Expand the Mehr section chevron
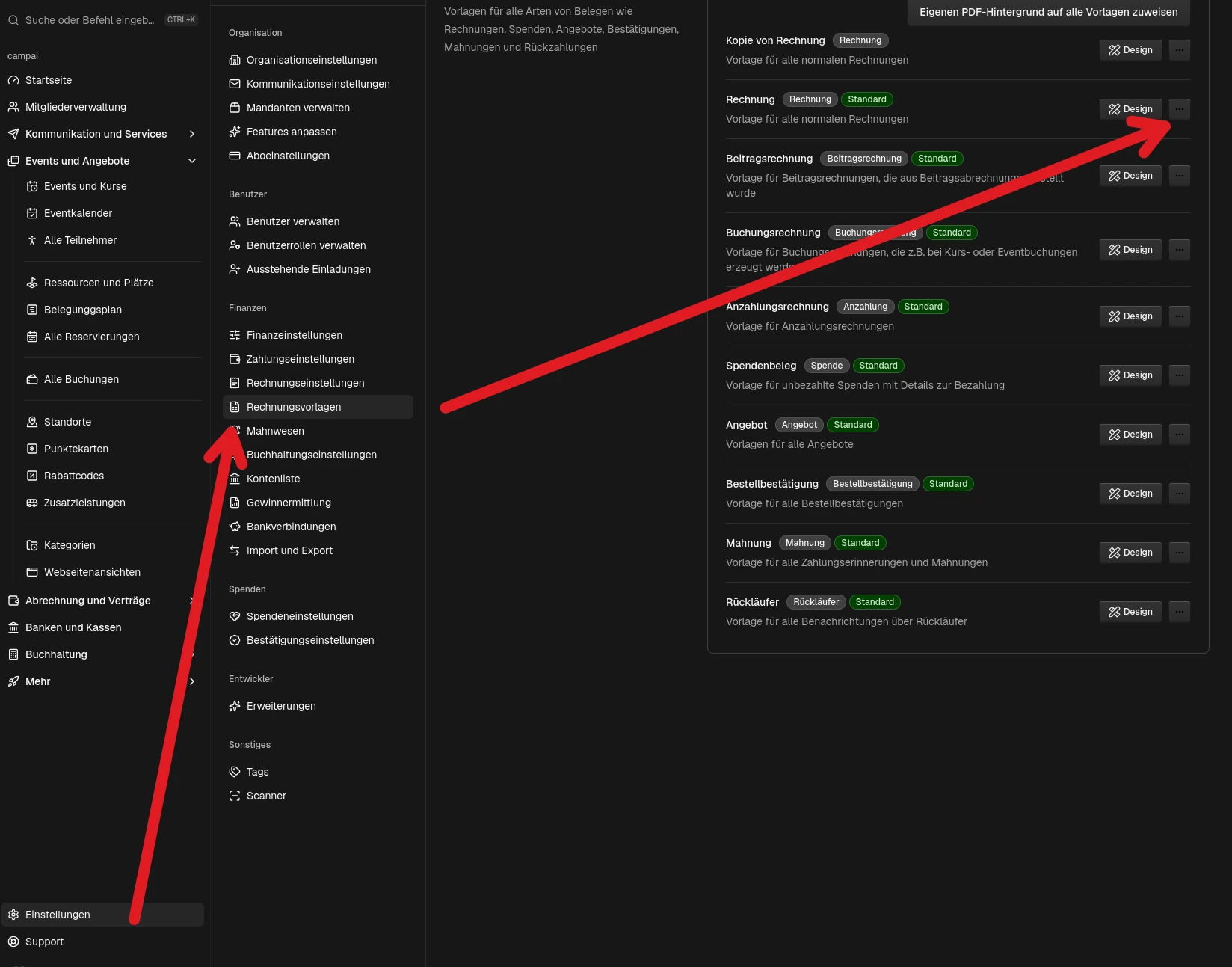Viewport: 1232px width, 967px height. tap(192, 681)
